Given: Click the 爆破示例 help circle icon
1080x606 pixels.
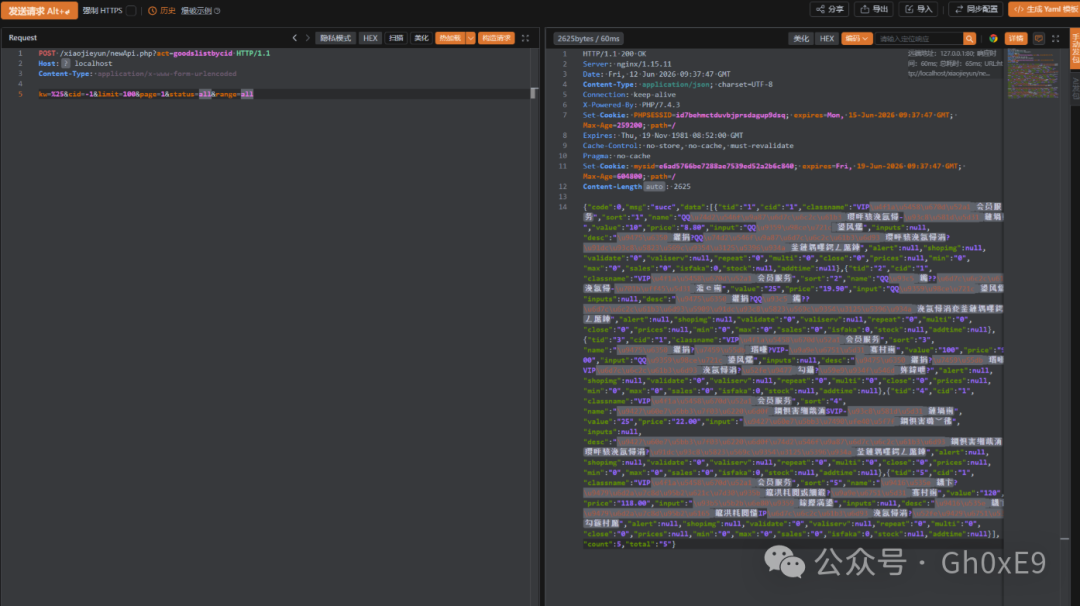Looking at the screenshot, I should click(218, 10).
